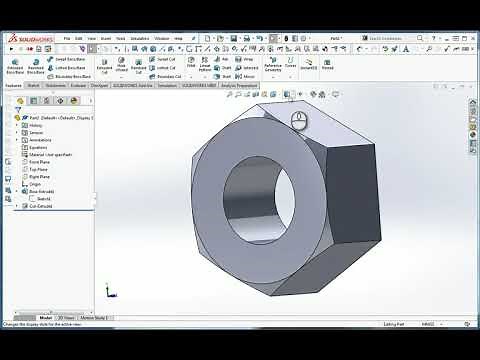Image resolution: width=480 pixels, height=360 pixels.
Task: Open the Insert menu
Action: click(x=106, y=38)
